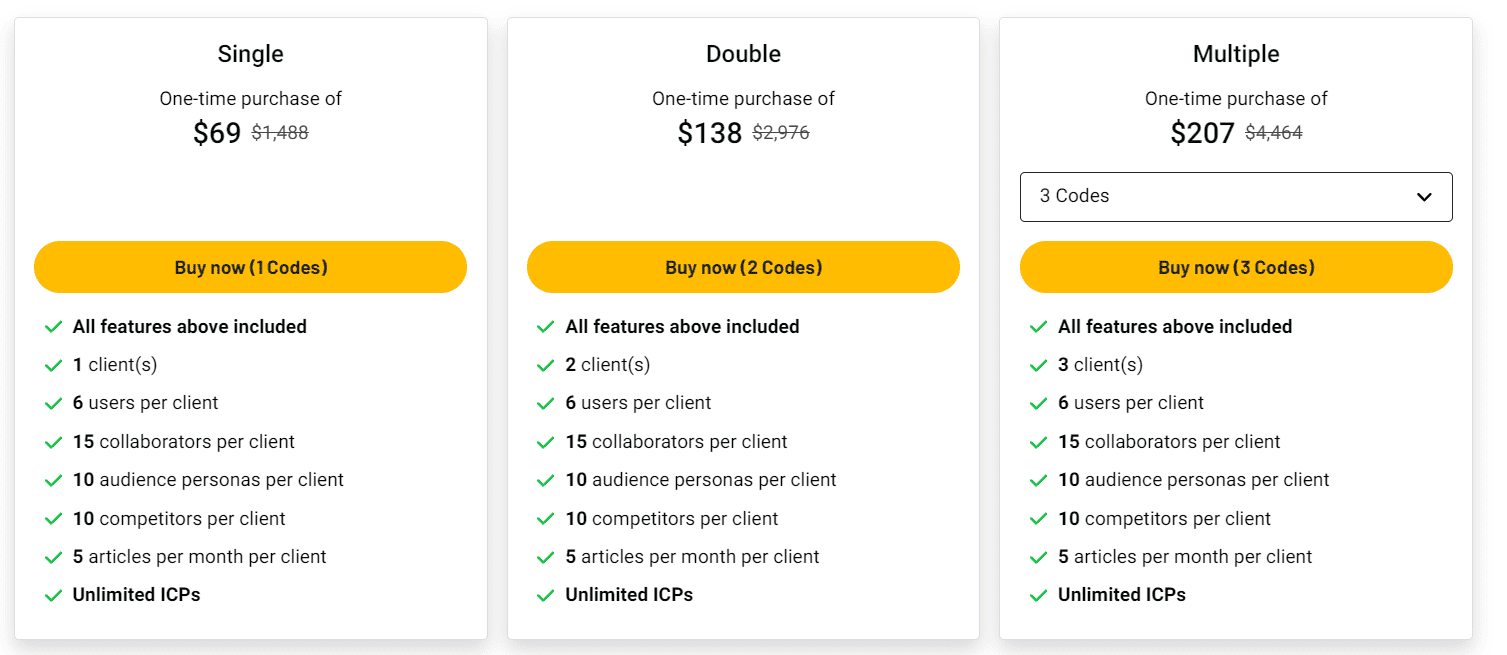Select the 'Multiple' plan heading
Screen dimensions: 1507x655
click(x=1236, y=53)
